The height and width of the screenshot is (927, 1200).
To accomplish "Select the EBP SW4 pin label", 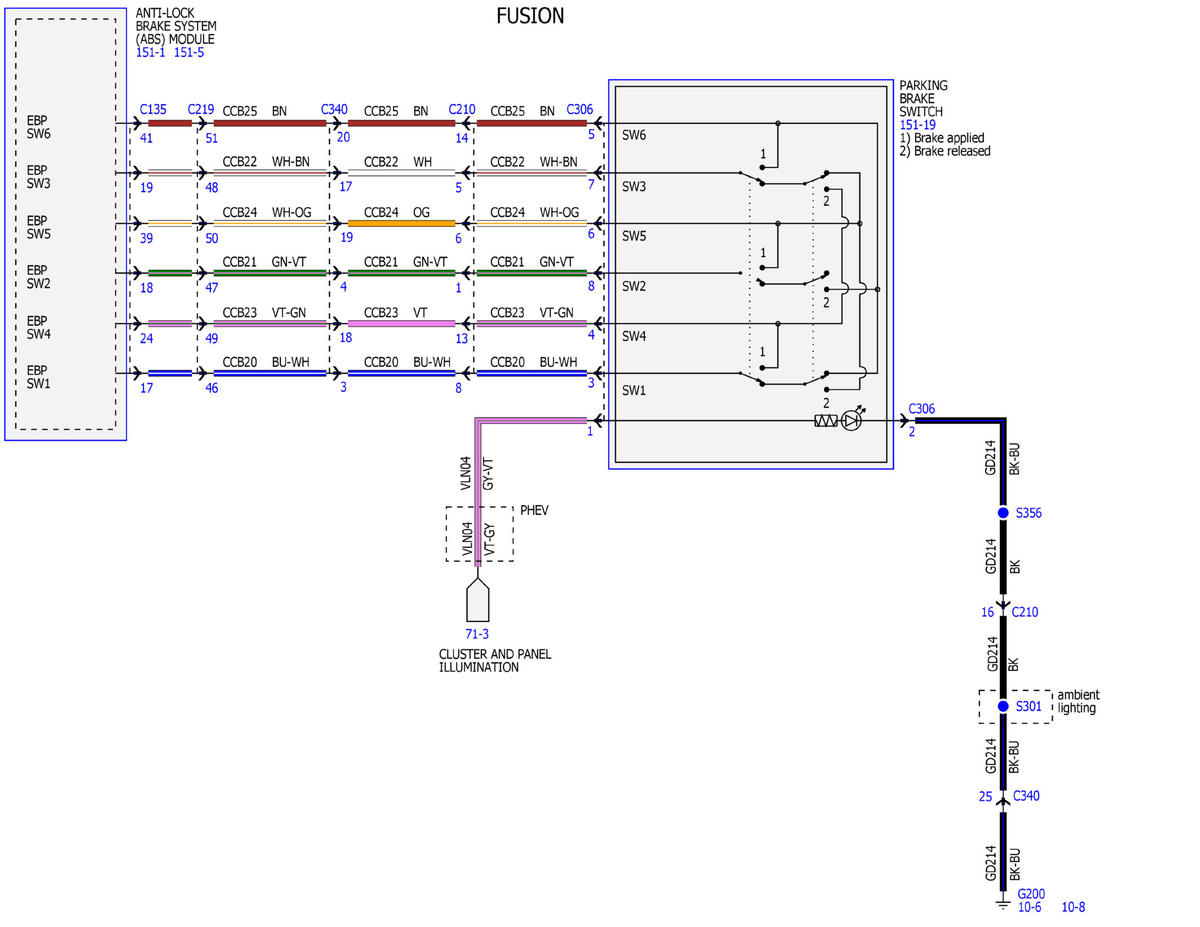I will click(38, 327).
